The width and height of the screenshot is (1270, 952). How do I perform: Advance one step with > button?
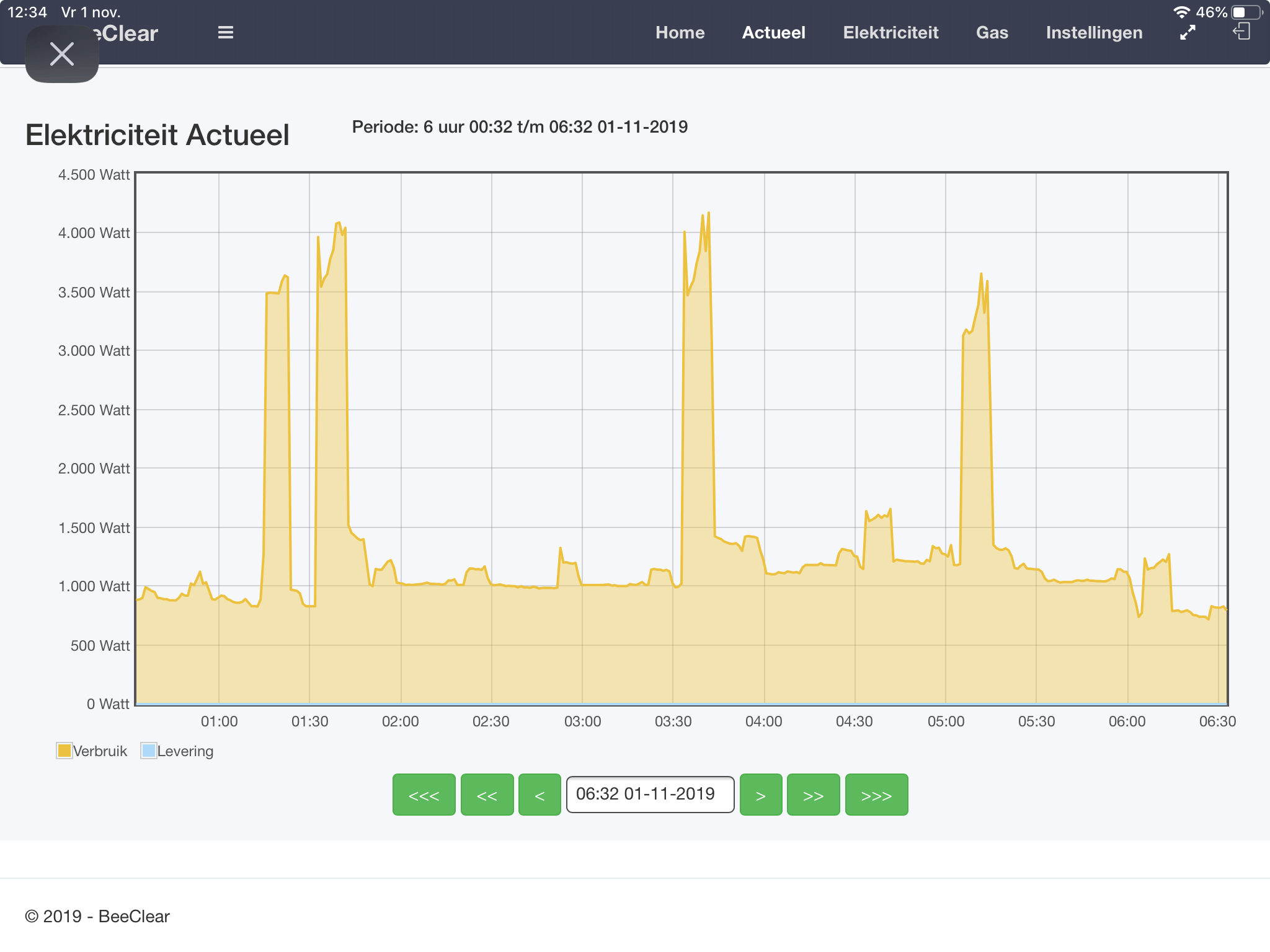click(760, 795)
